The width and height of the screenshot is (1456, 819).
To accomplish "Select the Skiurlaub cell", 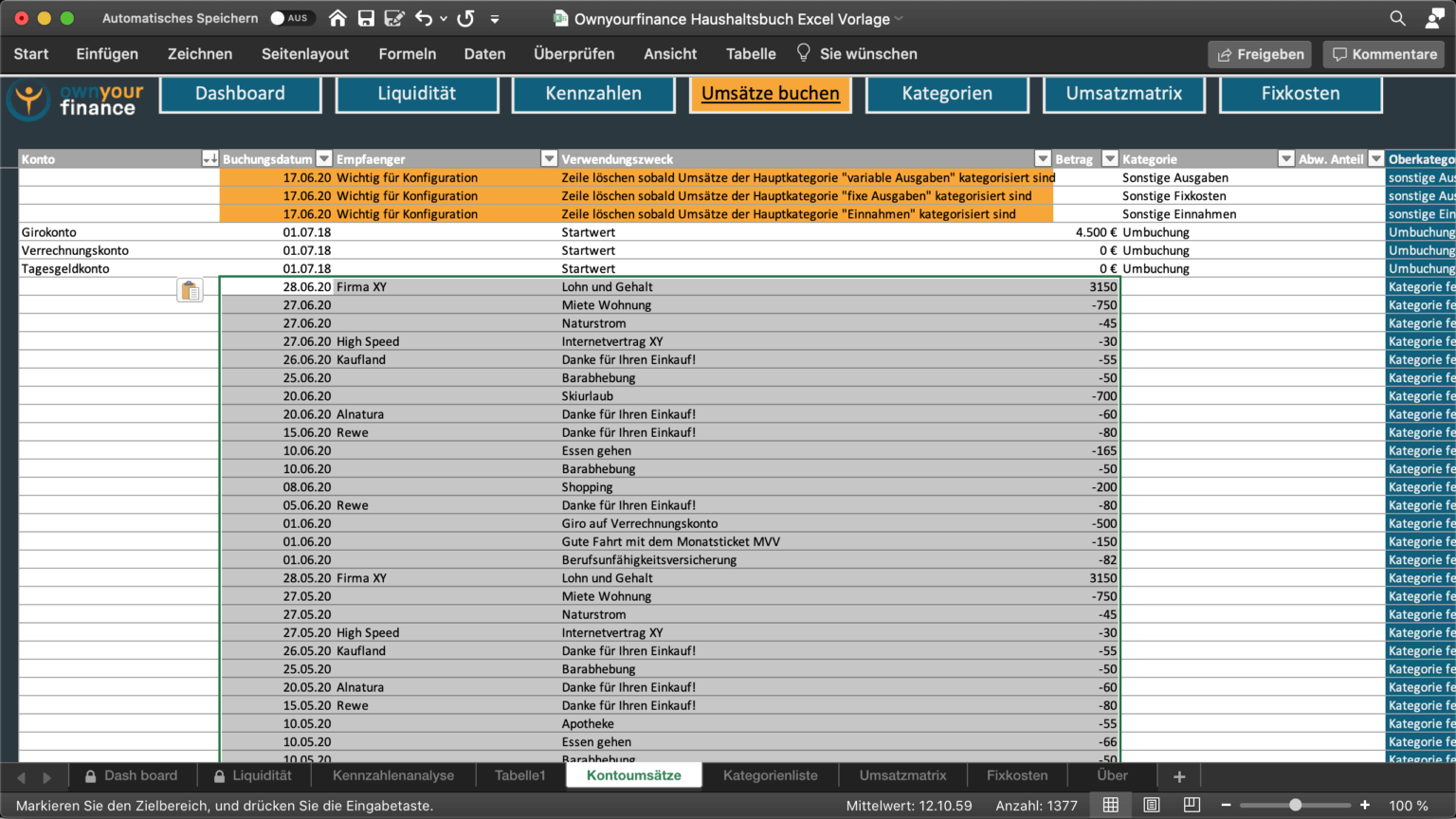I will [x=806, y=396].
